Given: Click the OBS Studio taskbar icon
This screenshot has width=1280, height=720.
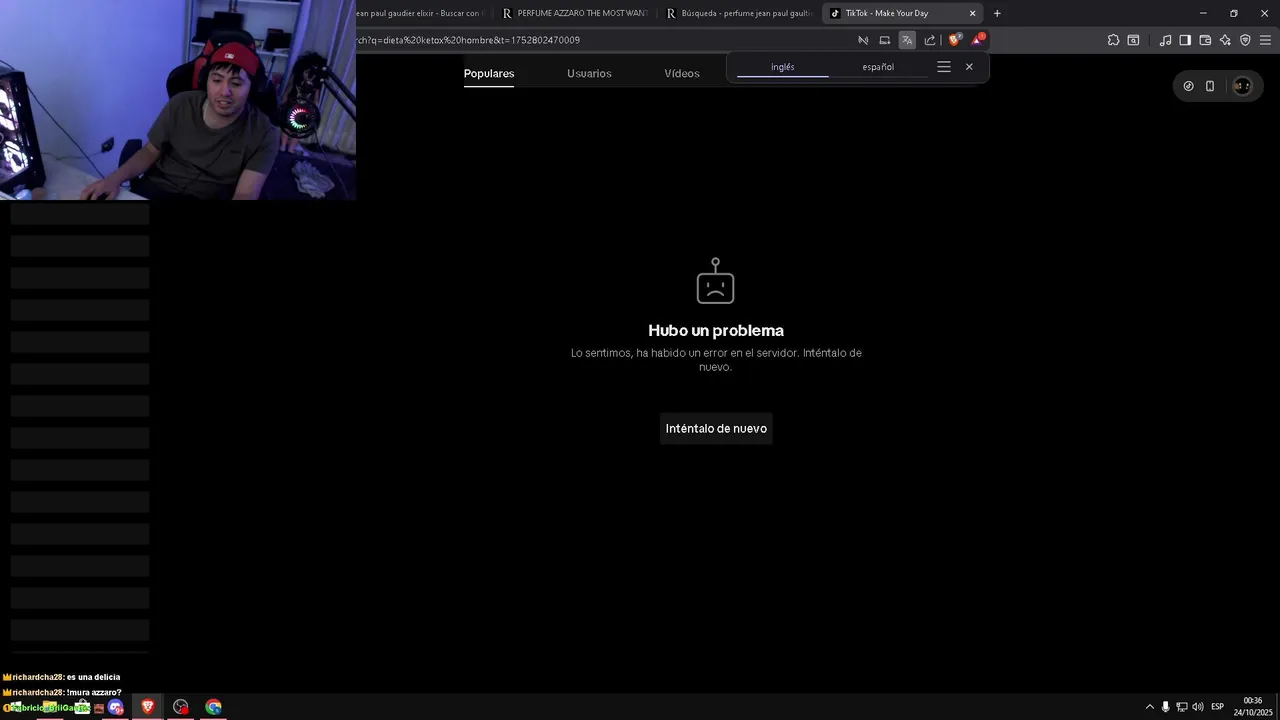Looking at the screenshot, I should 181,707.
